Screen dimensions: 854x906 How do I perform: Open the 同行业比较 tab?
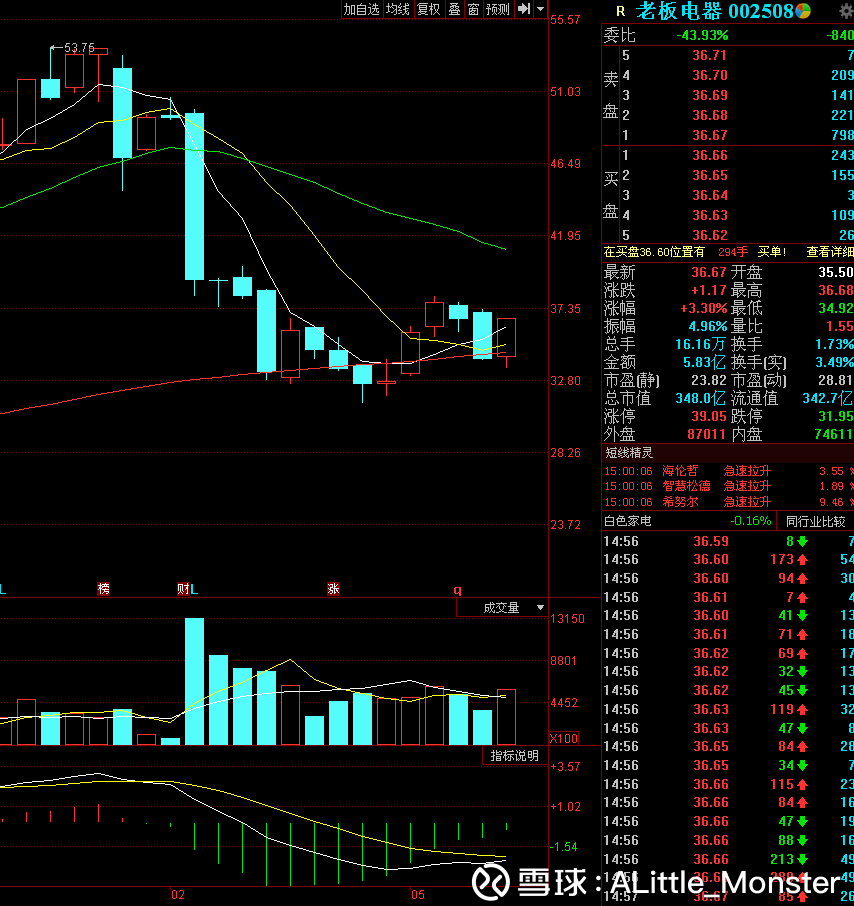click(x=815, y=522)
